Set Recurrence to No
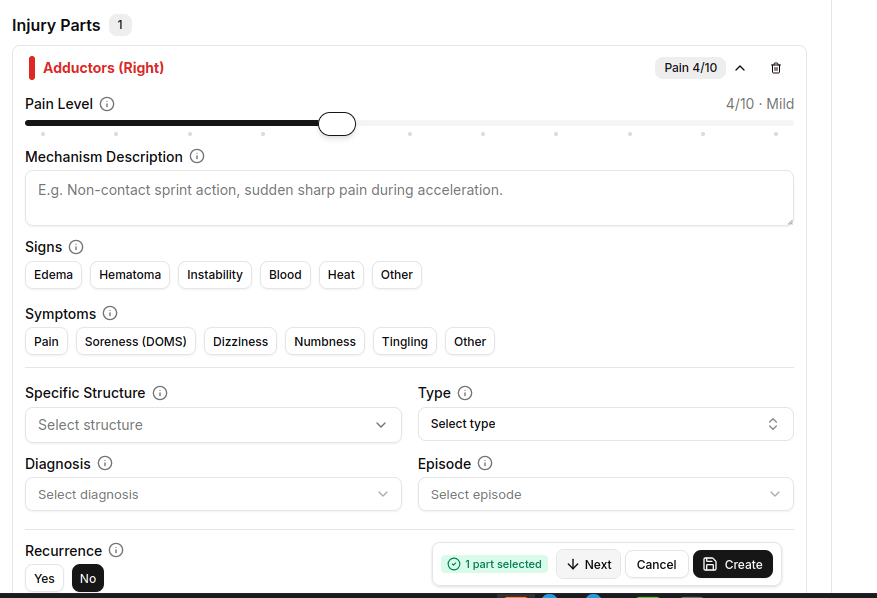 [88, 578]
